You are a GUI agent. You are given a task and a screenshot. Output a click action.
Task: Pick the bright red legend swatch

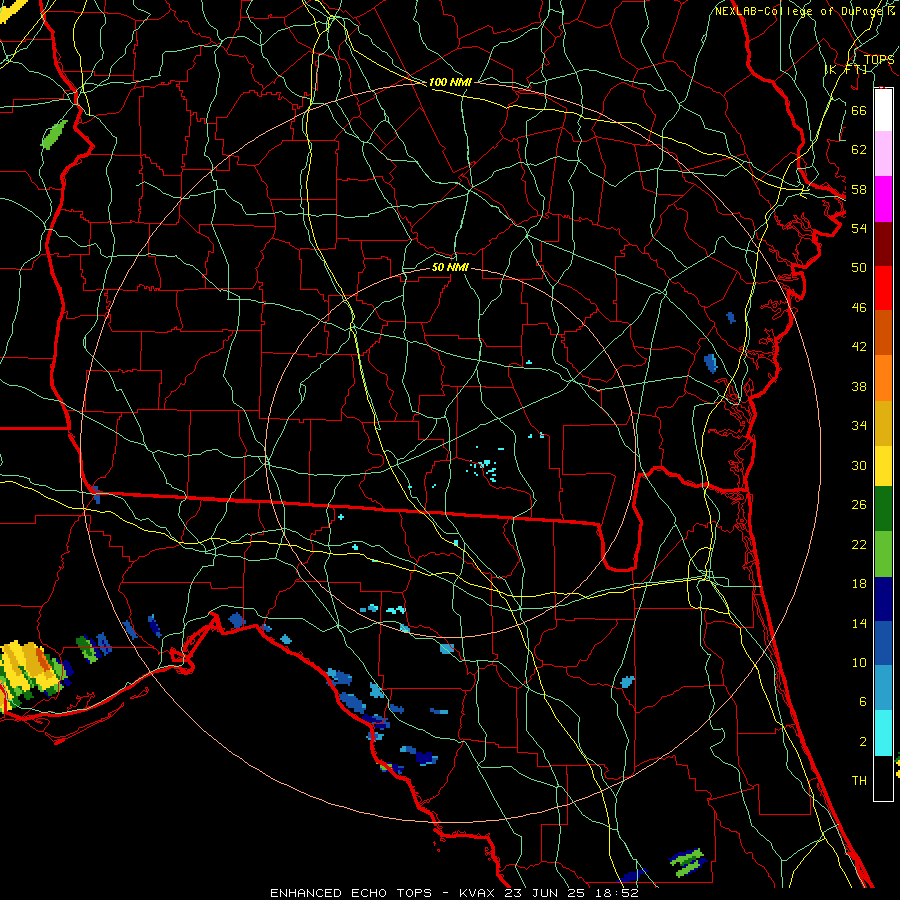click(x=883, y=288)
